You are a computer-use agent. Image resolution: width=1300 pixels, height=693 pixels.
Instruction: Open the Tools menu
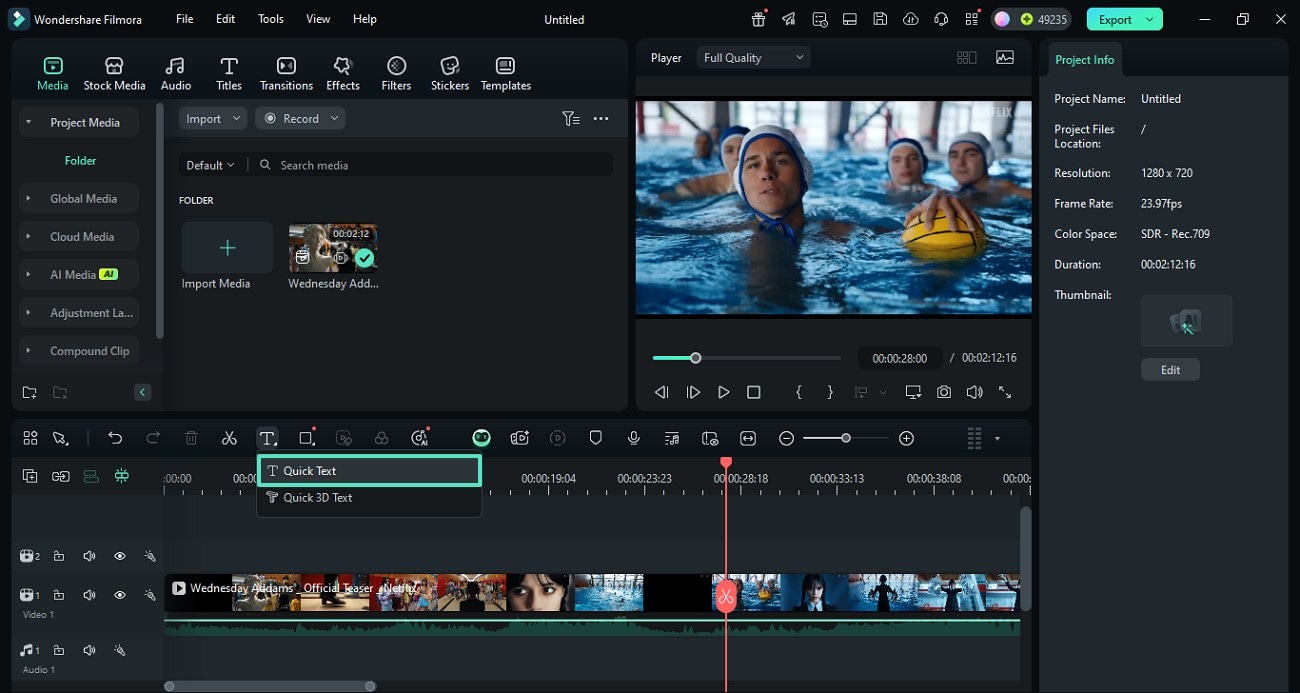point(271,19)
